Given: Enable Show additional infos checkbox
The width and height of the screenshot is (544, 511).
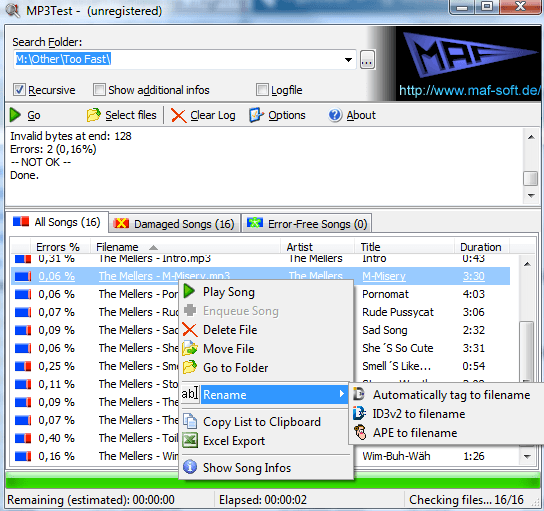Looking at the screenshot, I should 99,90.
